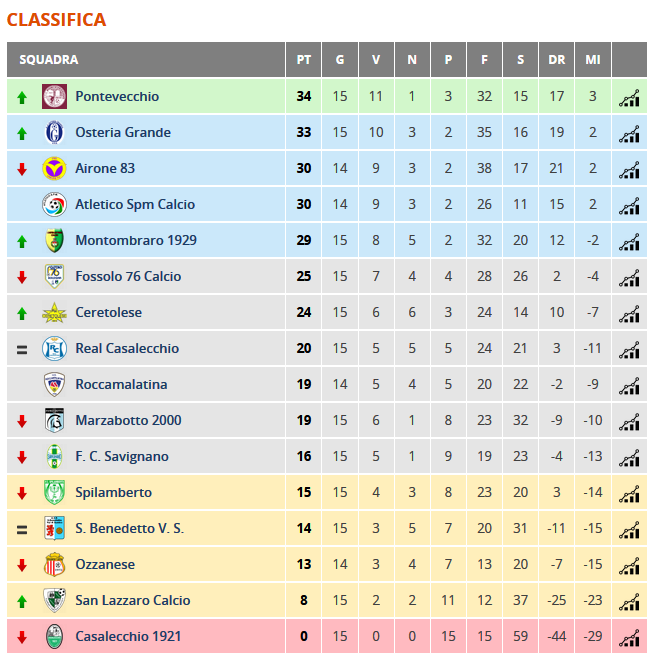
Task: Open the trend chart icon for Casalecchio 1921
Action: (629, 638)
